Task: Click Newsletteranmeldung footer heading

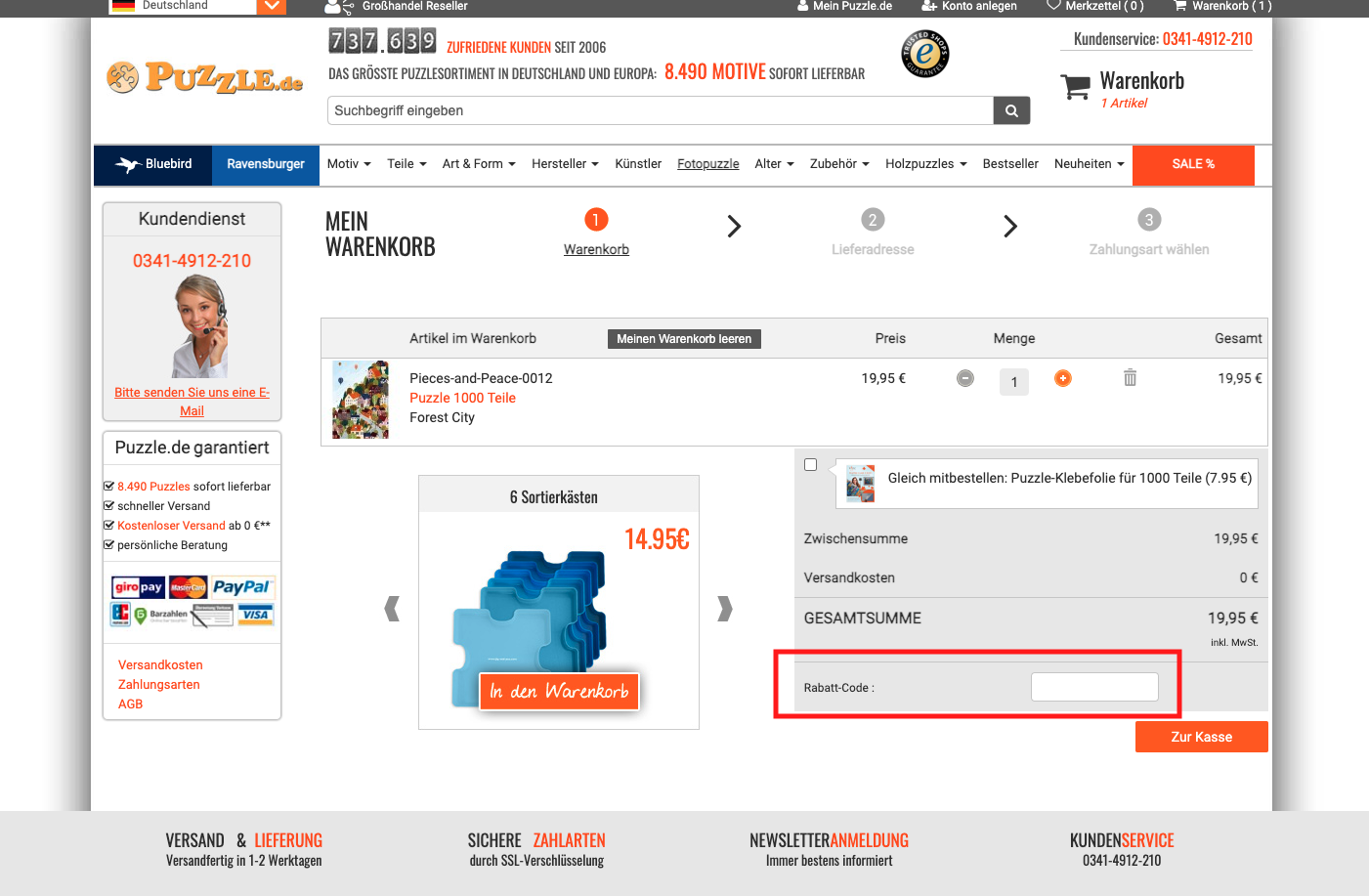Action: pos(829,840)
